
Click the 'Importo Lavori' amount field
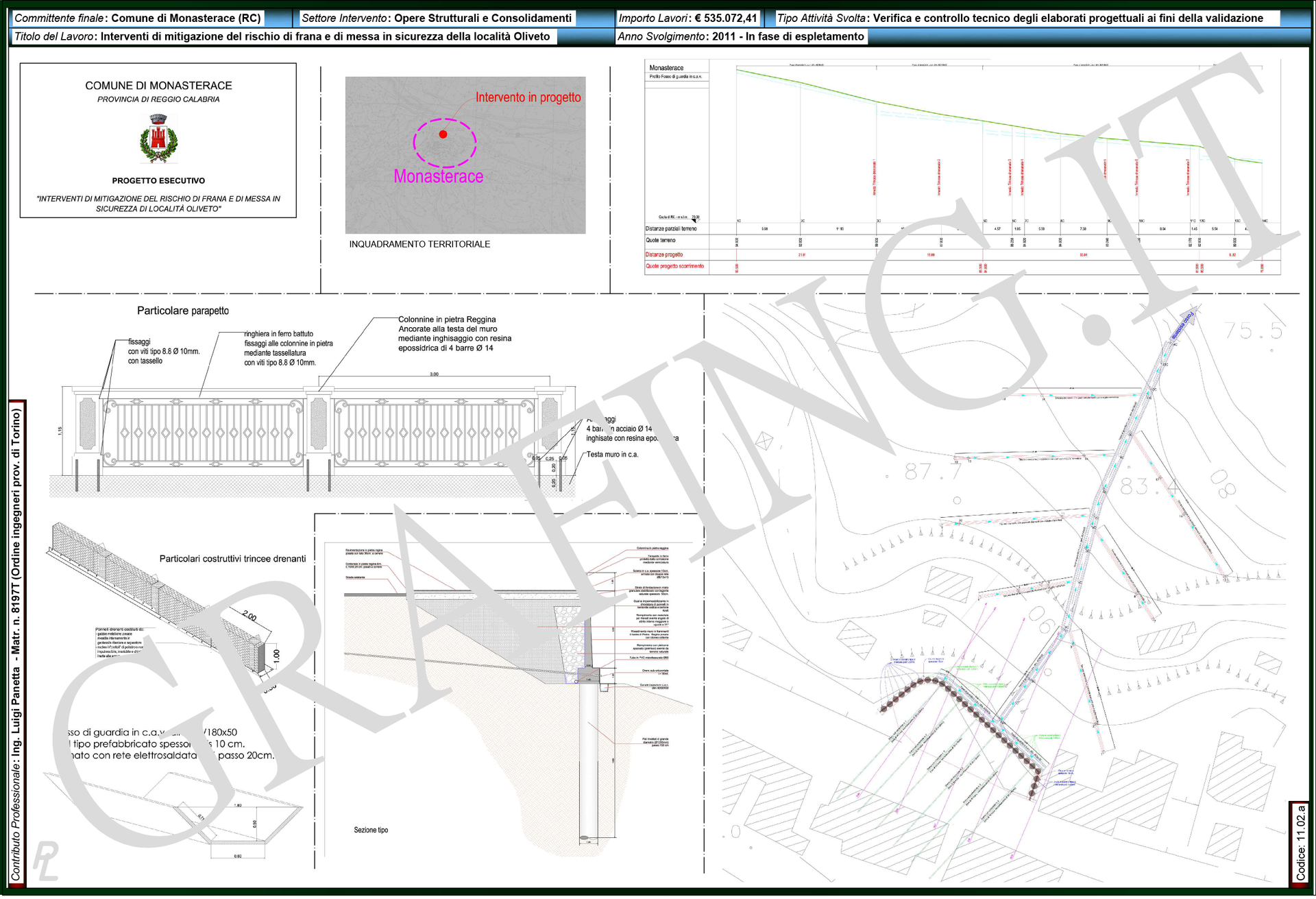687,19
